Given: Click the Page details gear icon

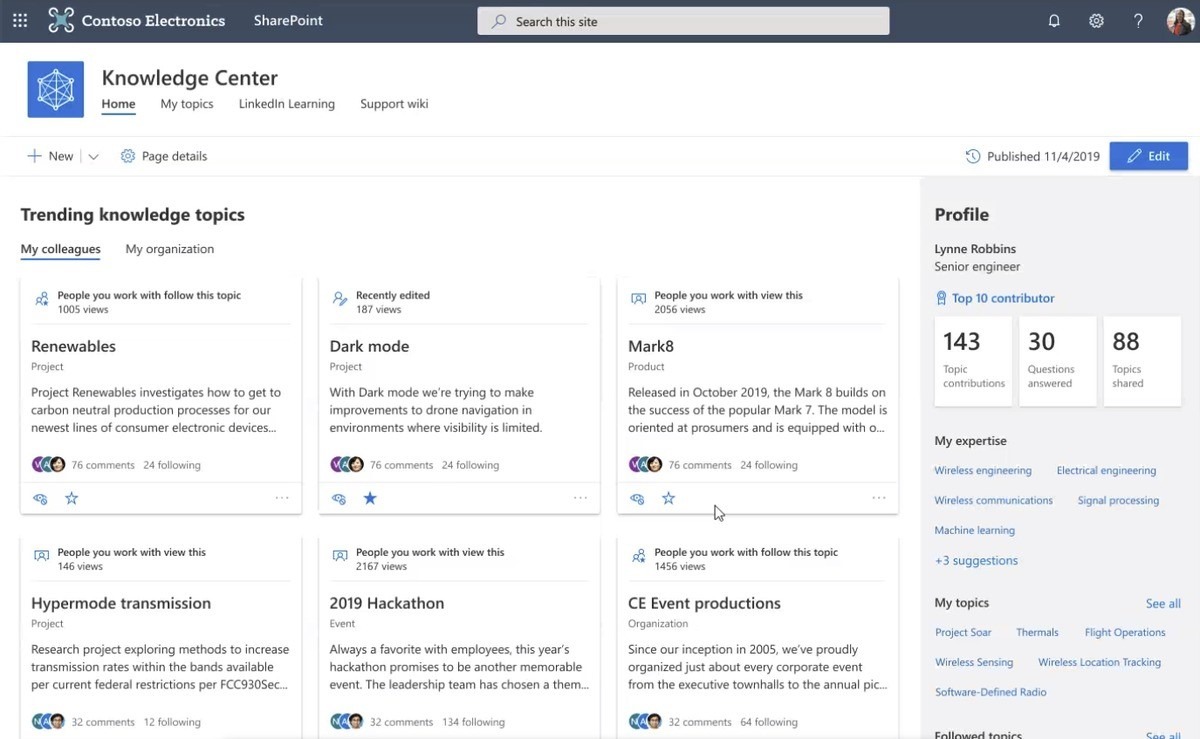Looking at the screenshot, I should (128, 156).
